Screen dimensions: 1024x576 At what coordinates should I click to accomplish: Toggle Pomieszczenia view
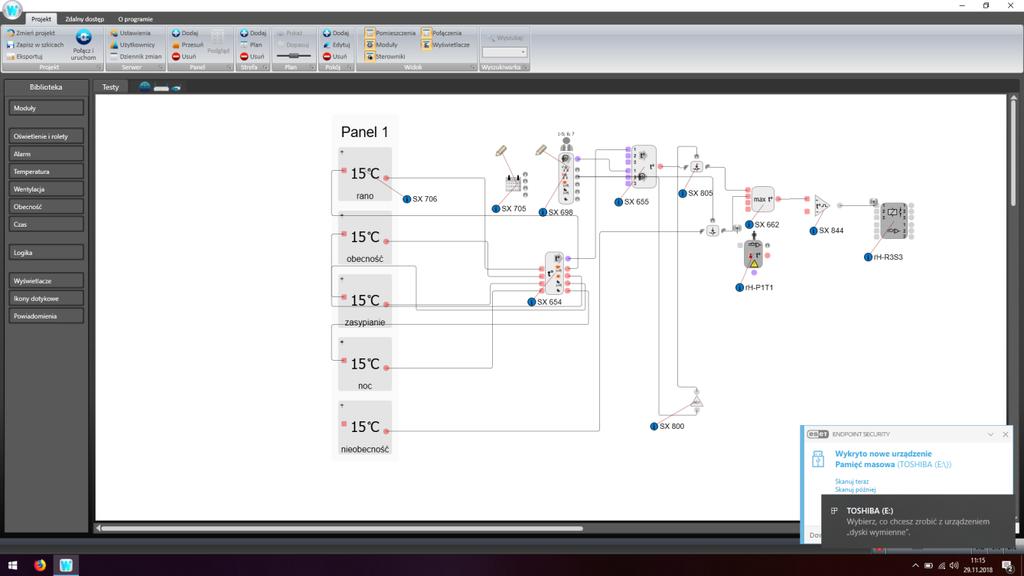point(390,33)
